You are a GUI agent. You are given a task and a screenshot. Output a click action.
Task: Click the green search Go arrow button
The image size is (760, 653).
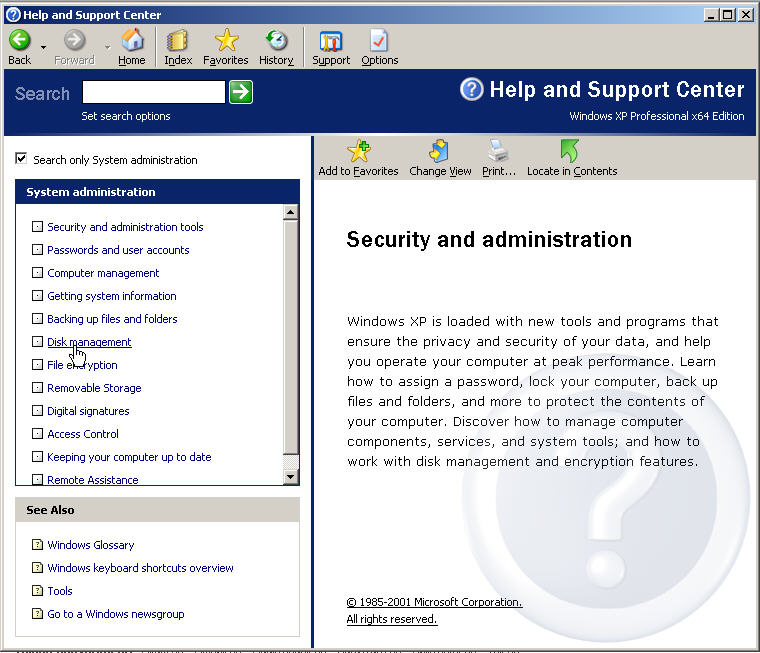click(241, 92)
